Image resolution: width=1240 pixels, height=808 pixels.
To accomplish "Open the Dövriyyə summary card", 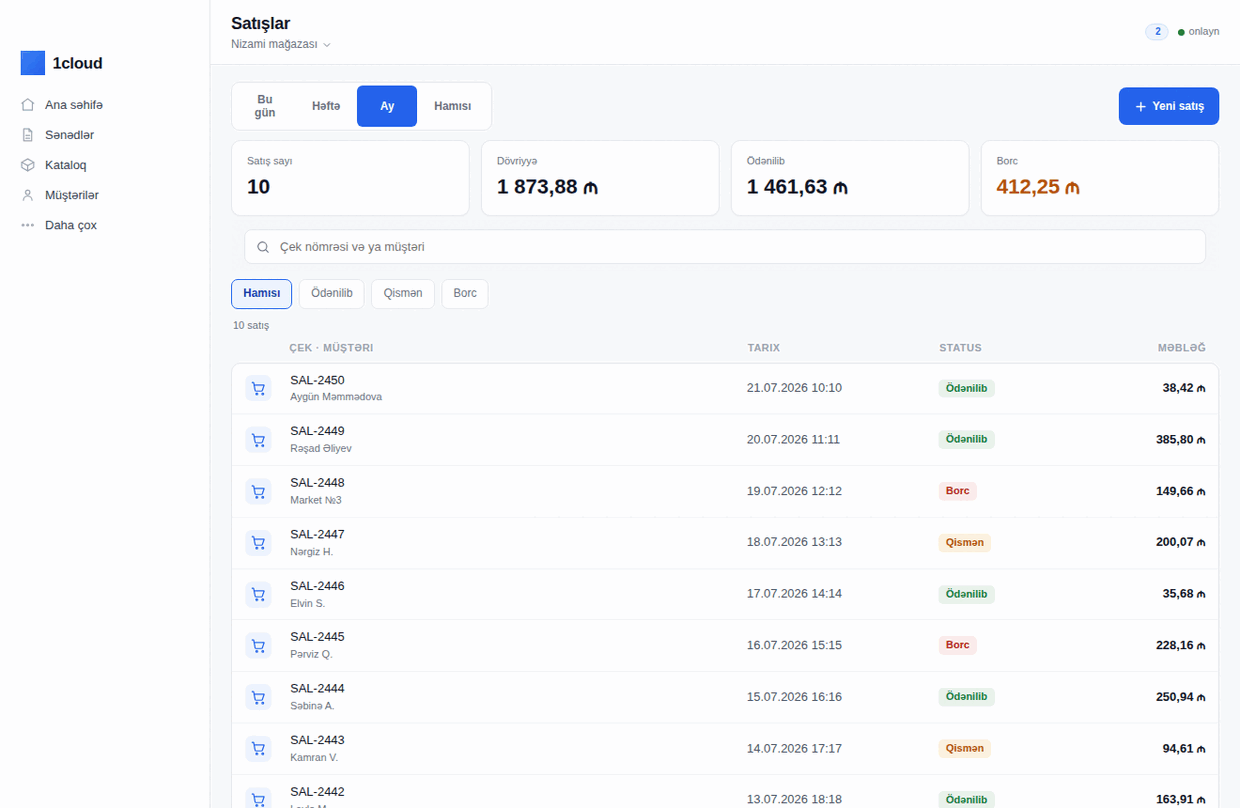I will pos(600,178).
